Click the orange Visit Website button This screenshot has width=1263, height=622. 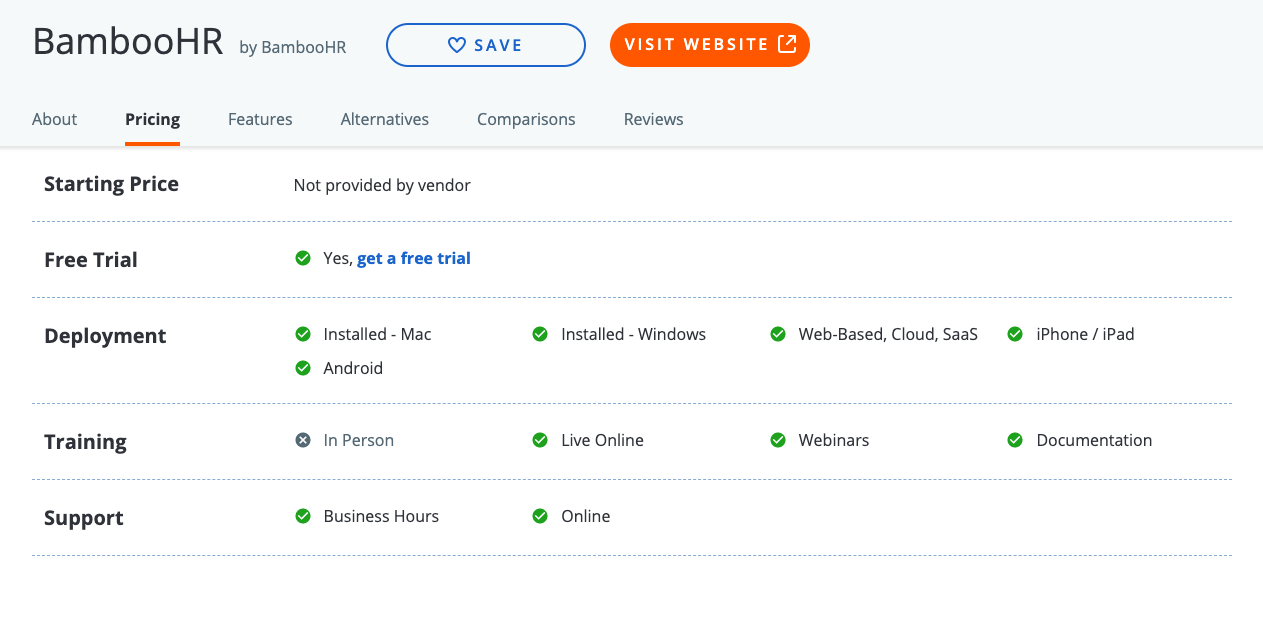coord(710,45)
